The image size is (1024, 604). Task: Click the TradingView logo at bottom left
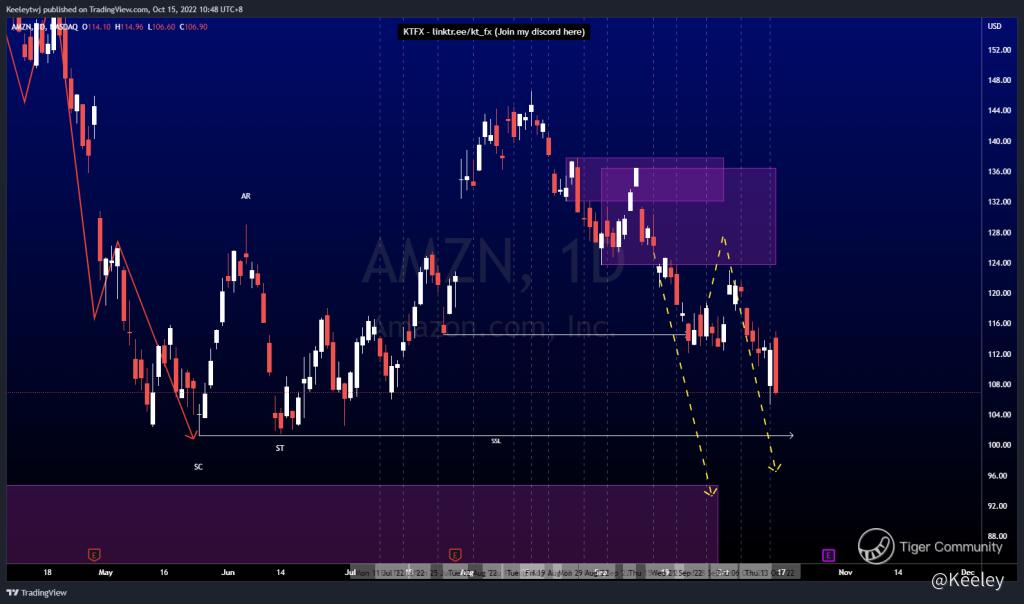click(37, 593)
